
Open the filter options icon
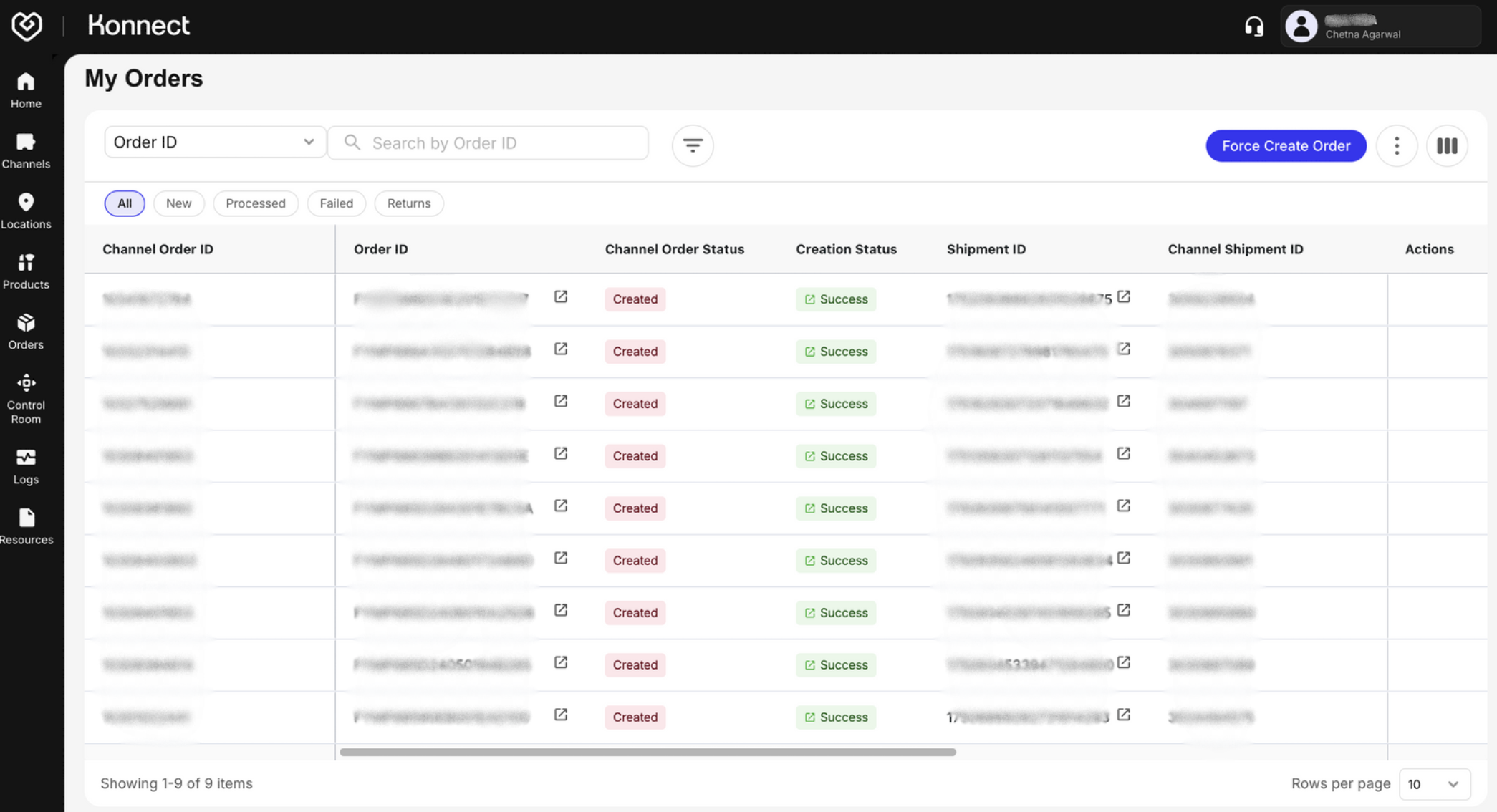pos(692,145)
